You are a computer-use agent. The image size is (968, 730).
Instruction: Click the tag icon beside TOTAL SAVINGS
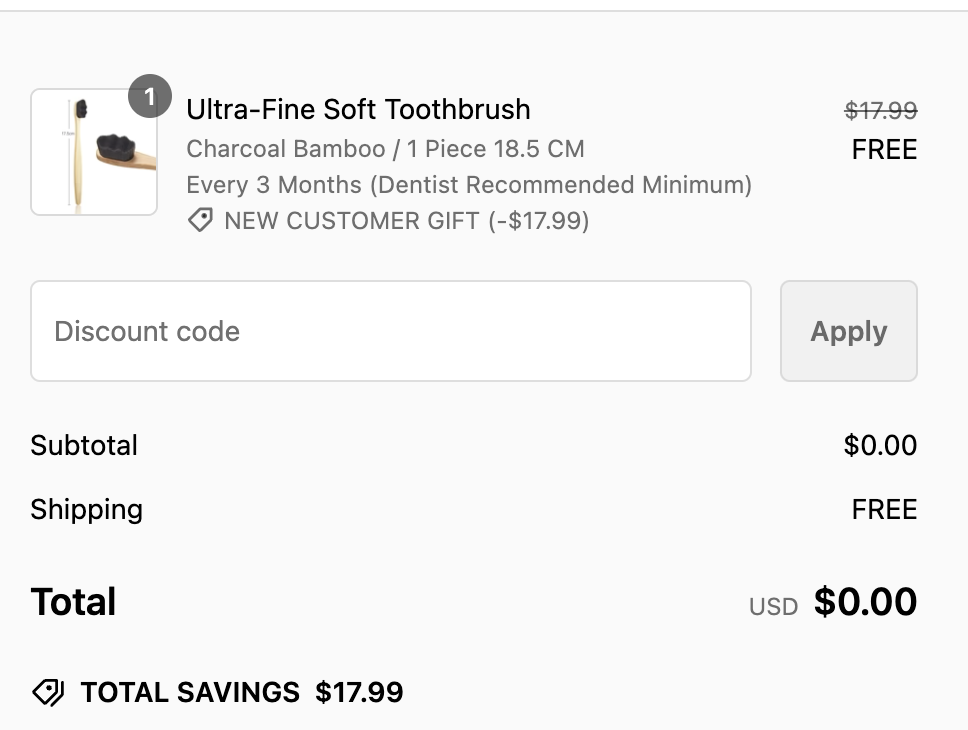48,692
